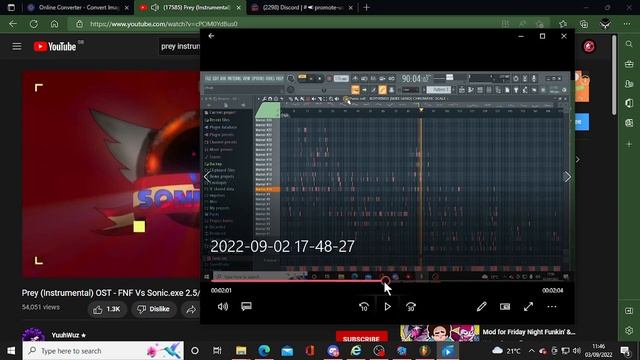The height and width of the screenshot is (360, 640).
Task: Click the browser address bar URL
Action: [x=164, y=24]
